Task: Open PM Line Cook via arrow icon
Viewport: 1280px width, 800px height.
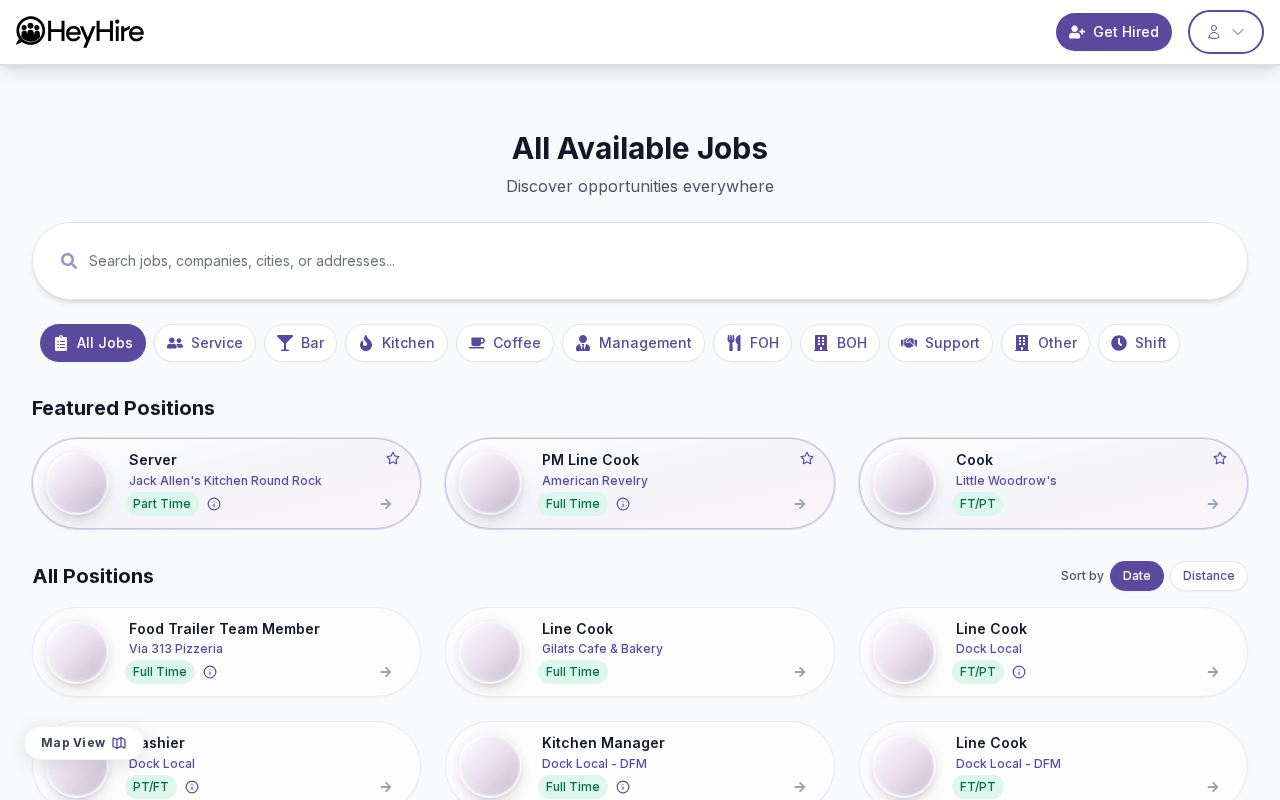Action: coord(800,504)
